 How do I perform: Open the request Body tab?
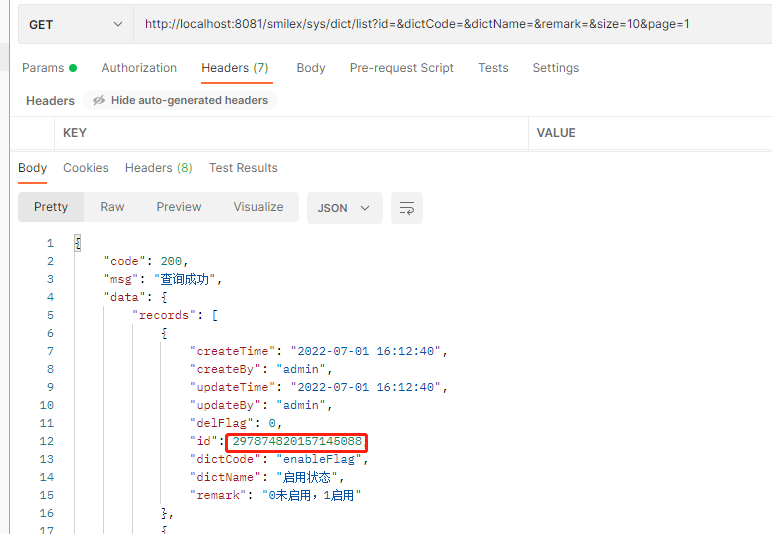[x=311, y=68]
